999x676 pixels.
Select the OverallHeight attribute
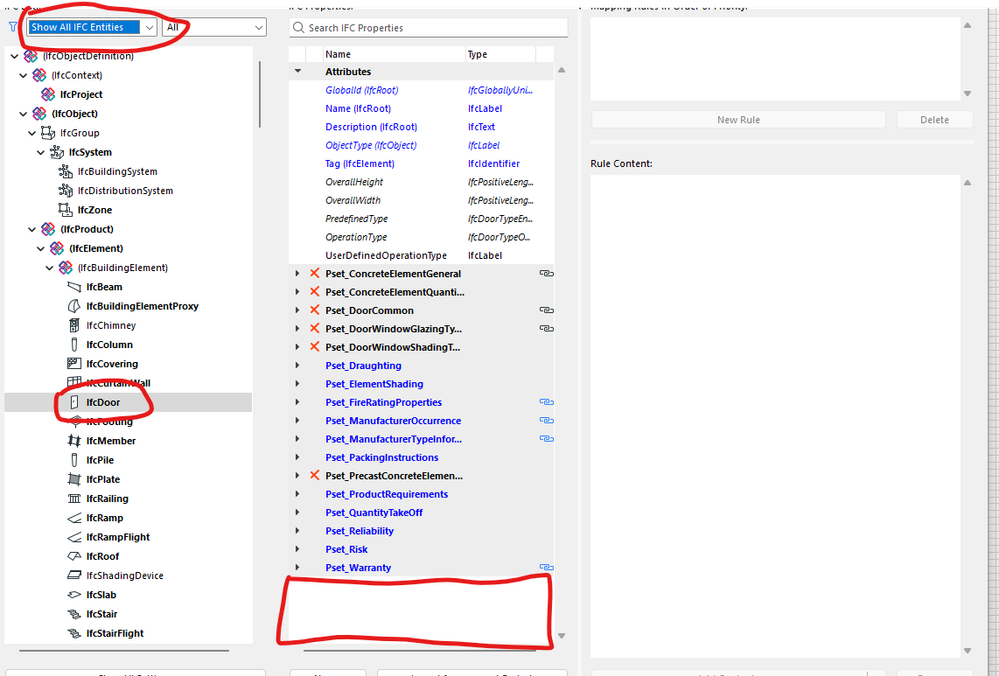click(354, 182)
